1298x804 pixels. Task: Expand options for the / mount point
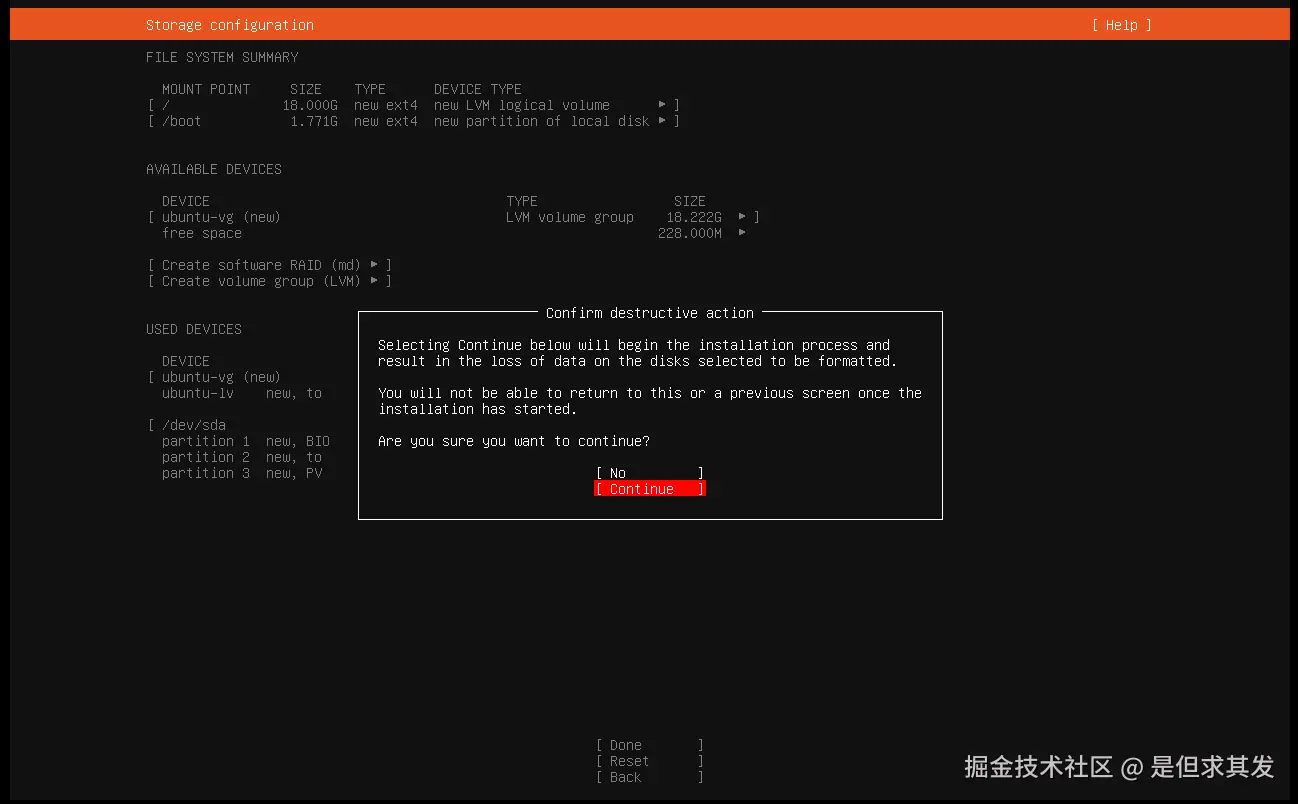[663, 104]
